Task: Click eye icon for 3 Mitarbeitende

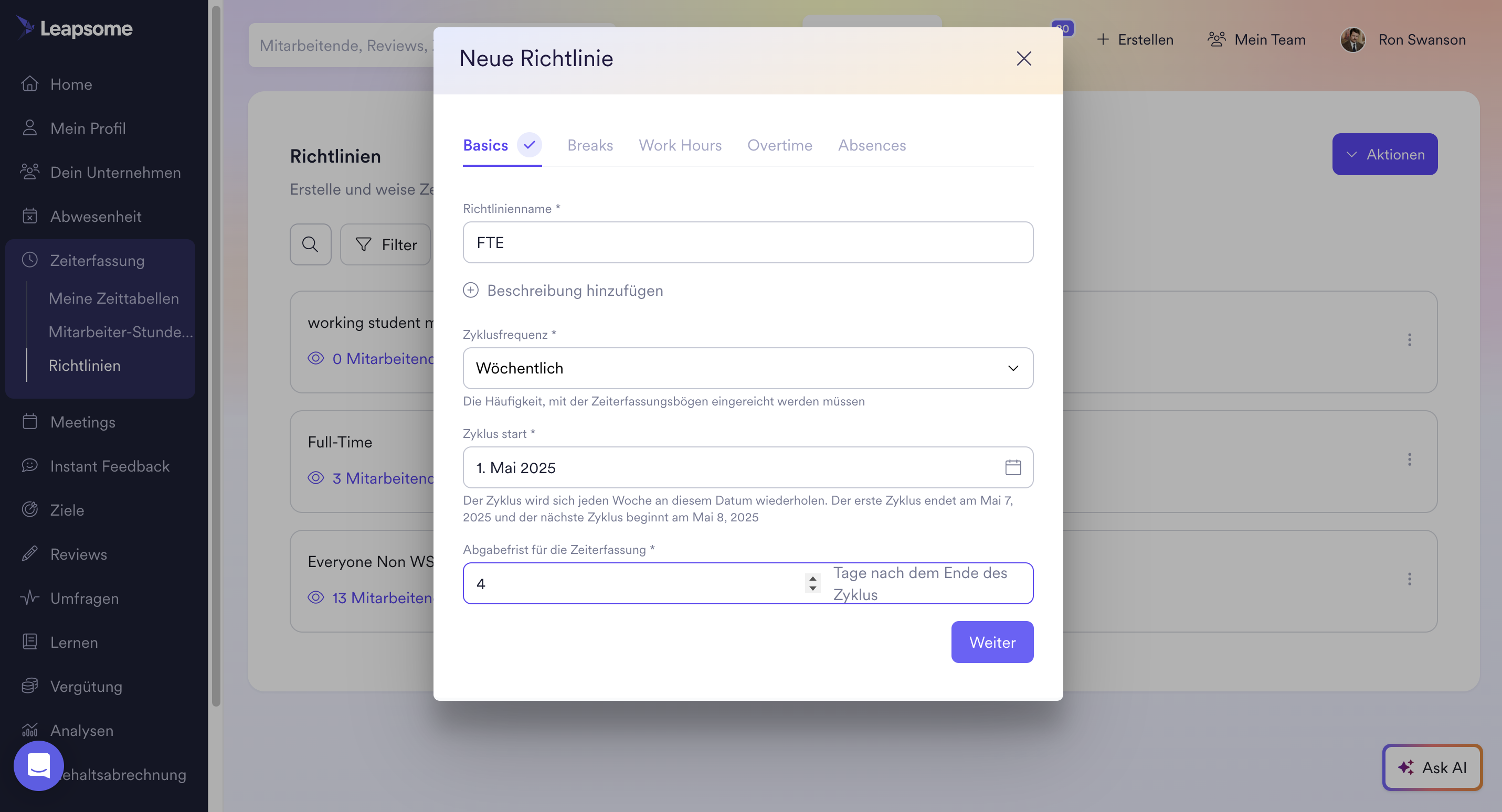Action: (x=315, y=478)
